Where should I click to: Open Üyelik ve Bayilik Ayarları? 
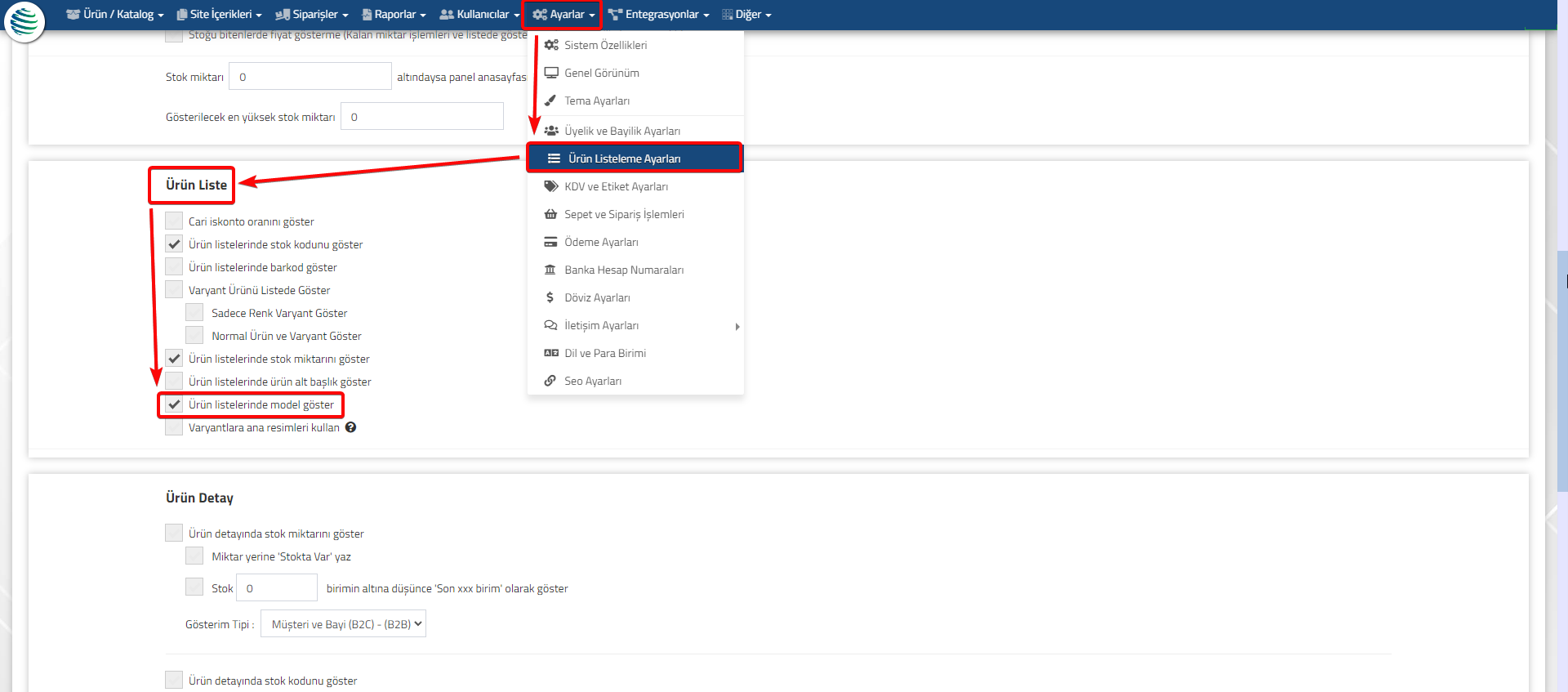point(635,131)
